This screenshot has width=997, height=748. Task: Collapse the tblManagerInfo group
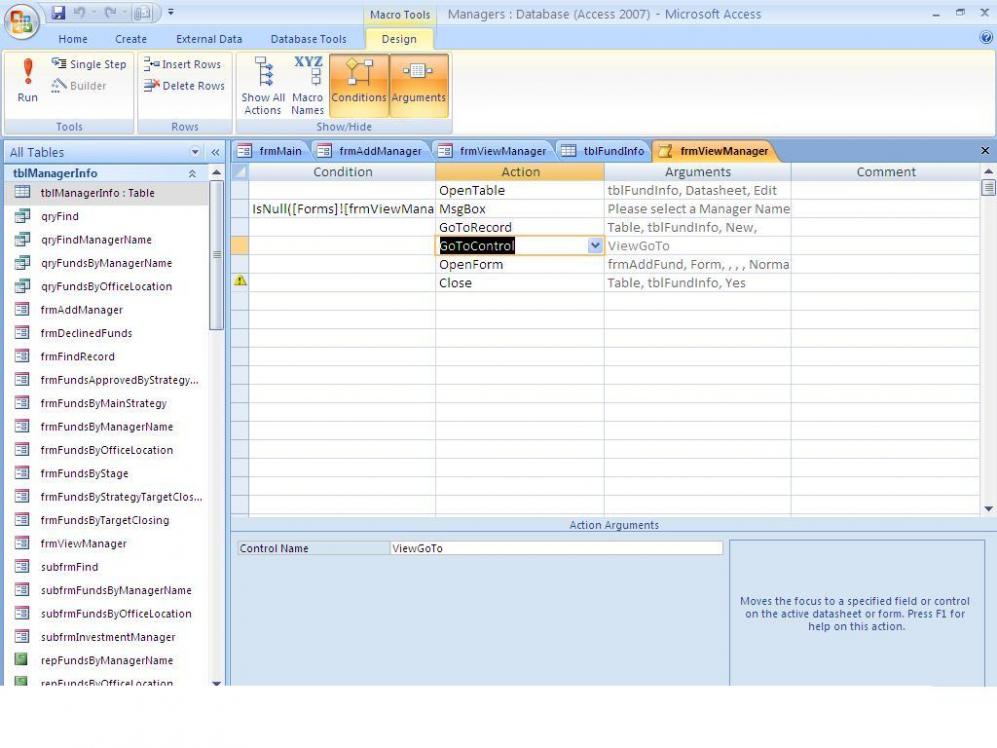coord(192,173)
